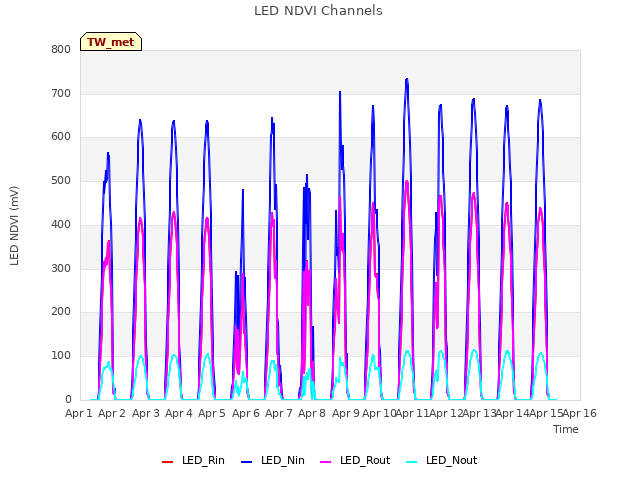Click the magenta LED_Rout peak near Apr 11
Screen dimensions: 640x480
click(x=407, y=182)
